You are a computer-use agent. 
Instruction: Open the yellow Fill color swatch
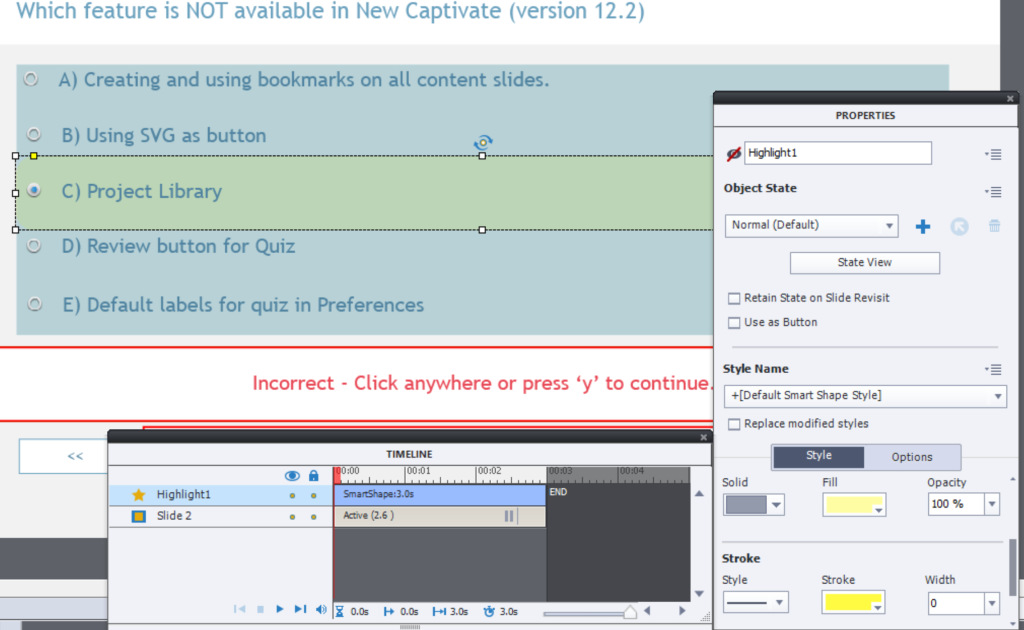point(853,505)
